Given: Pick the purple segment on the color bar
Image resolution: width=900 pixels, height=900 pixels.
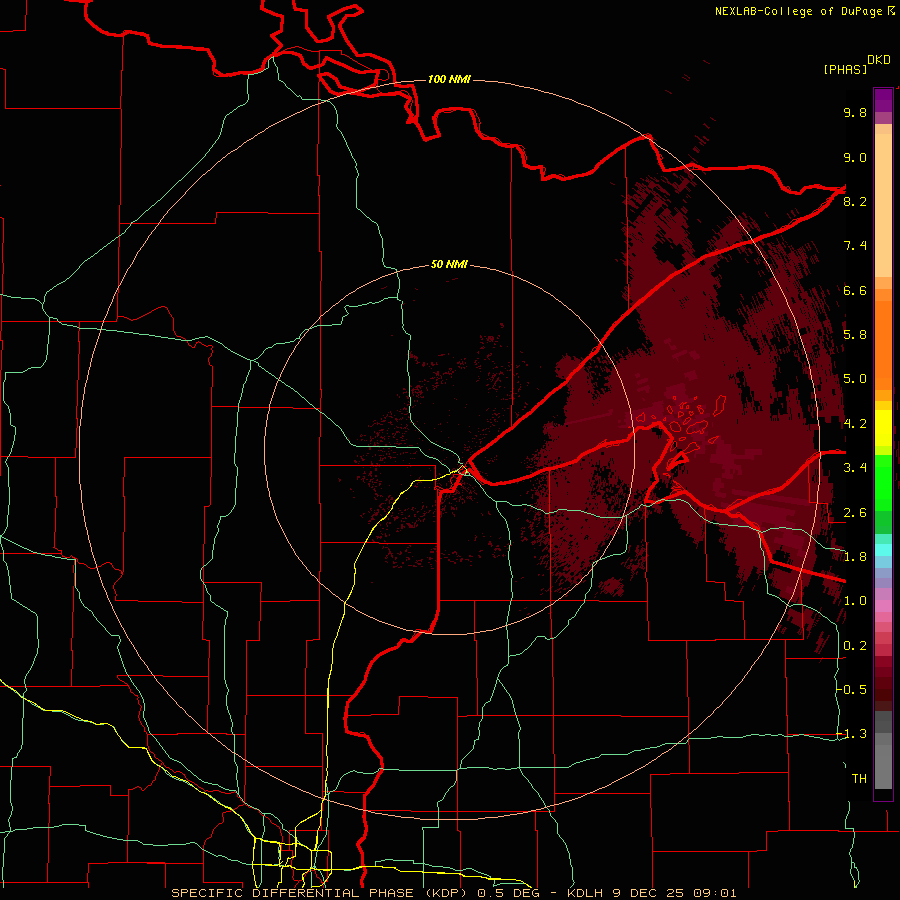Looking at the screenshot, I should tap(883, 101).
